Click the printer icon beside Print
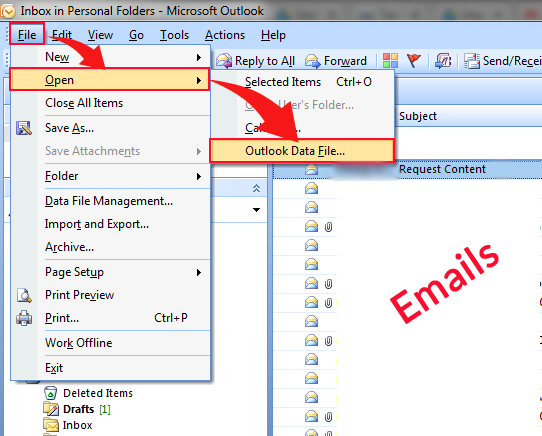 [24, 318]
